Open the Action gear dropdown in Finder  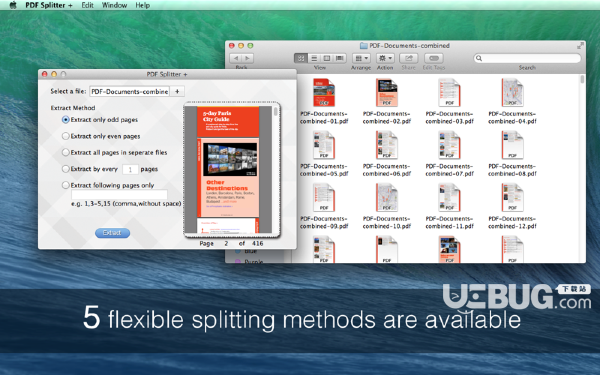[385, 58]
